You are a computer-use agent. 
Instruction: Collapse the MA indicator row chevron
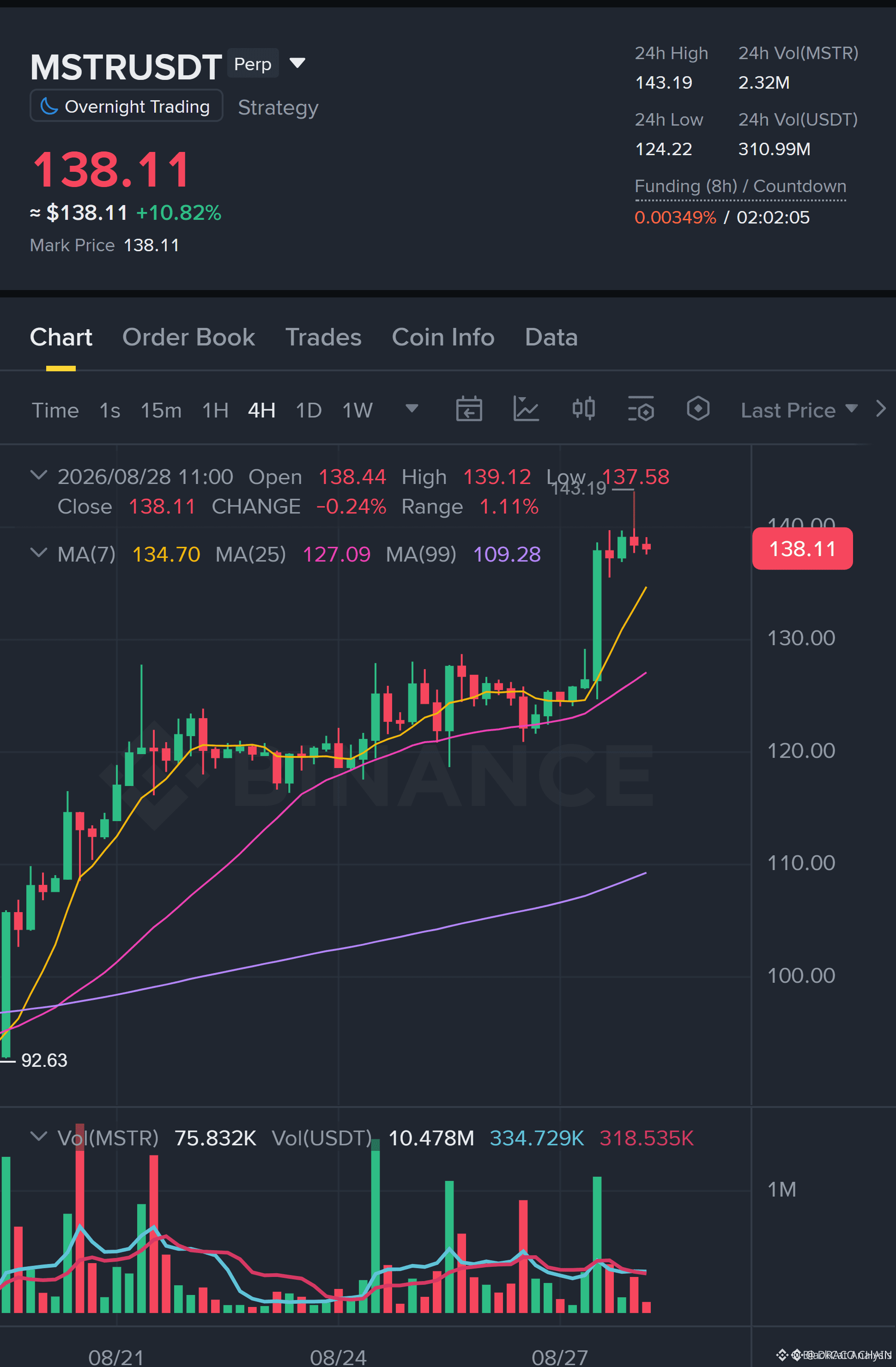pyautogui.click(x=38, y=552)
